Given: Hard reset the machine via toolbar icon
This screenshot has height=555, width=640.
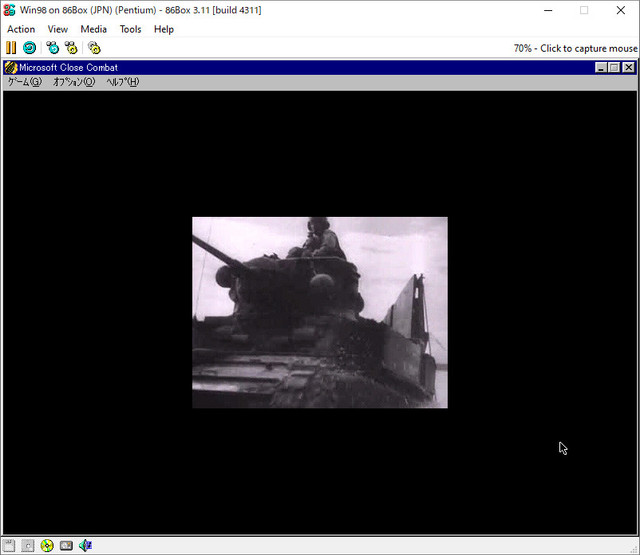Looking at the screenshot, I should point(29,48).
